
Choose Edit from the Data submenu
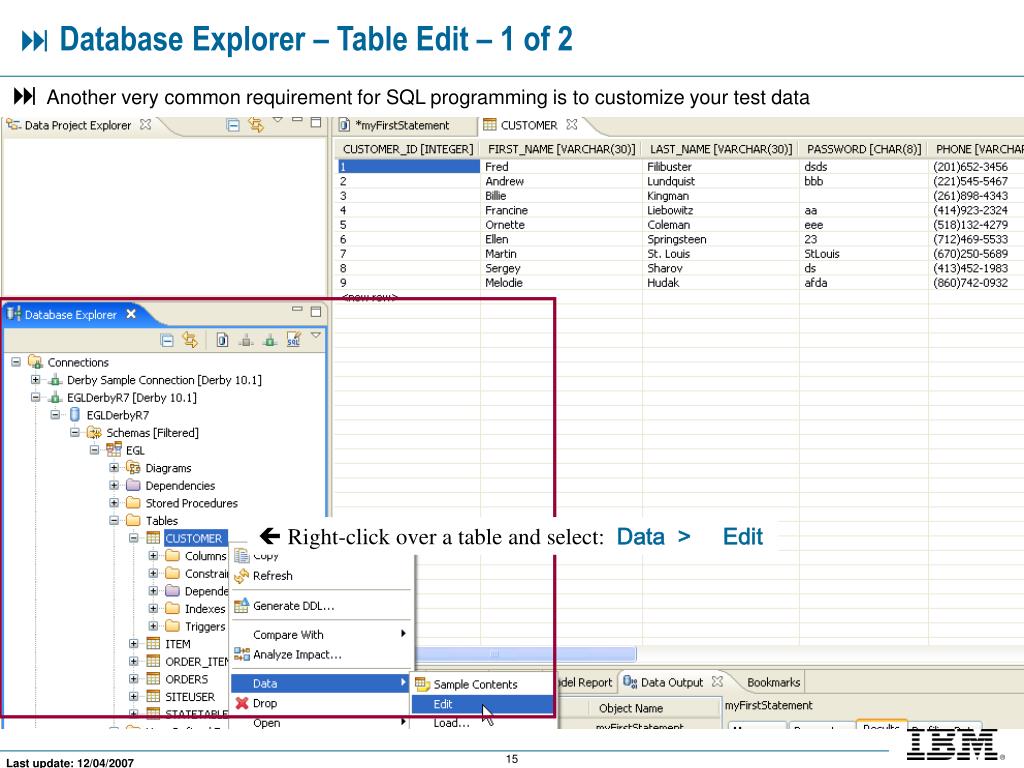pos(482,704)
